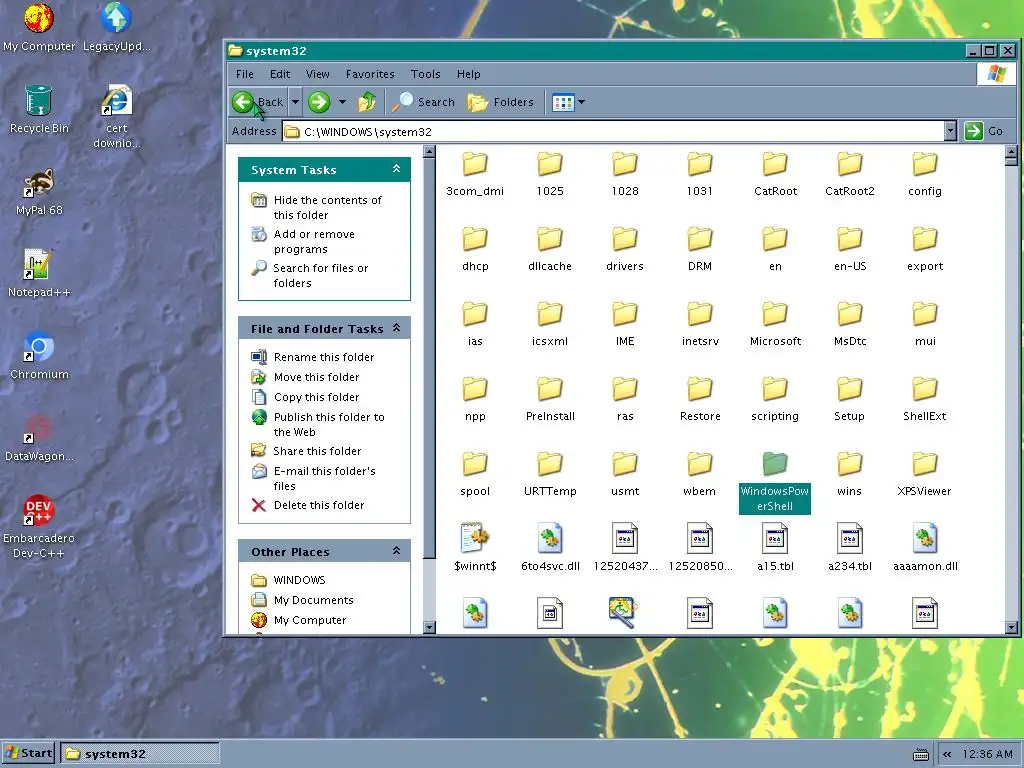
Task: Select the scripting folder
Action: (775, 399)
